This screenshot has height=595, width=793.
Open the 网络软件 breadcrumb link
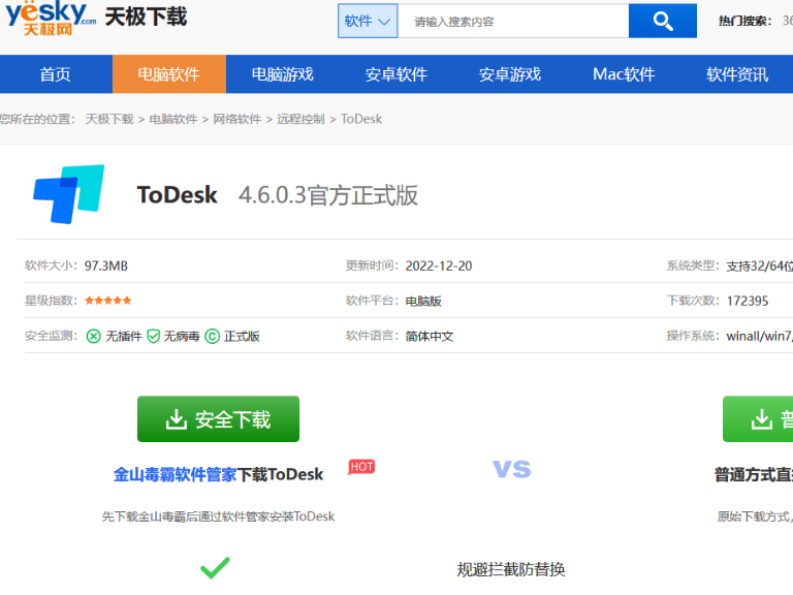[x=237, y=119]
